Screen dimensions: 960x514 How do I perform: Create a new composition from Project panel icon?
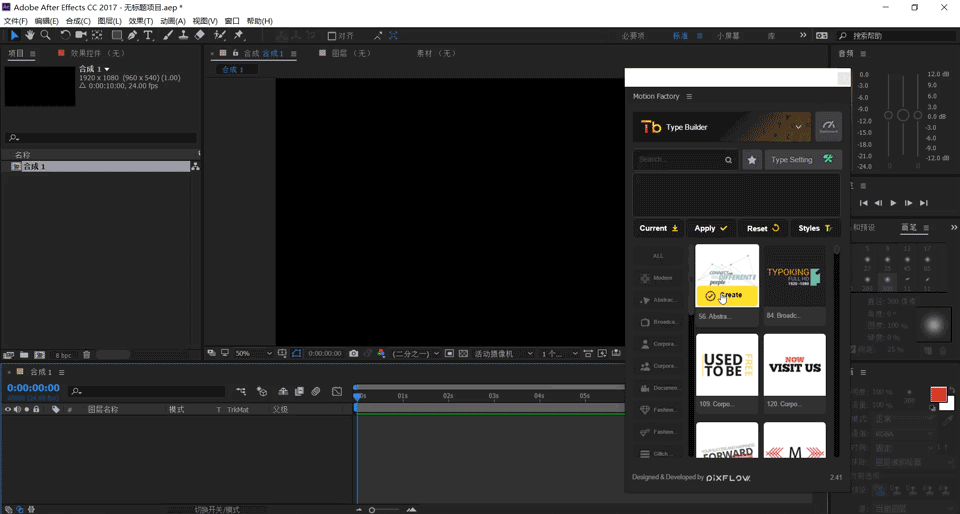[40, 355]
